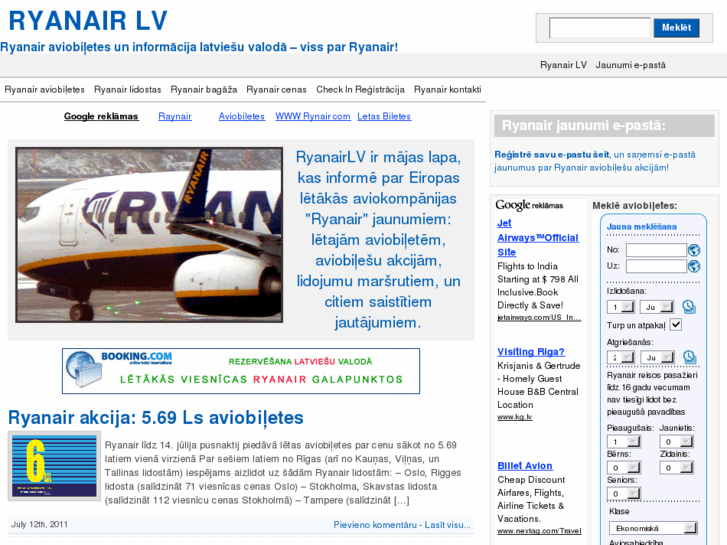Open the Izlidošana departure date calendar icon
This screenshot has width=727, height=545.
[x=689, y=307]
